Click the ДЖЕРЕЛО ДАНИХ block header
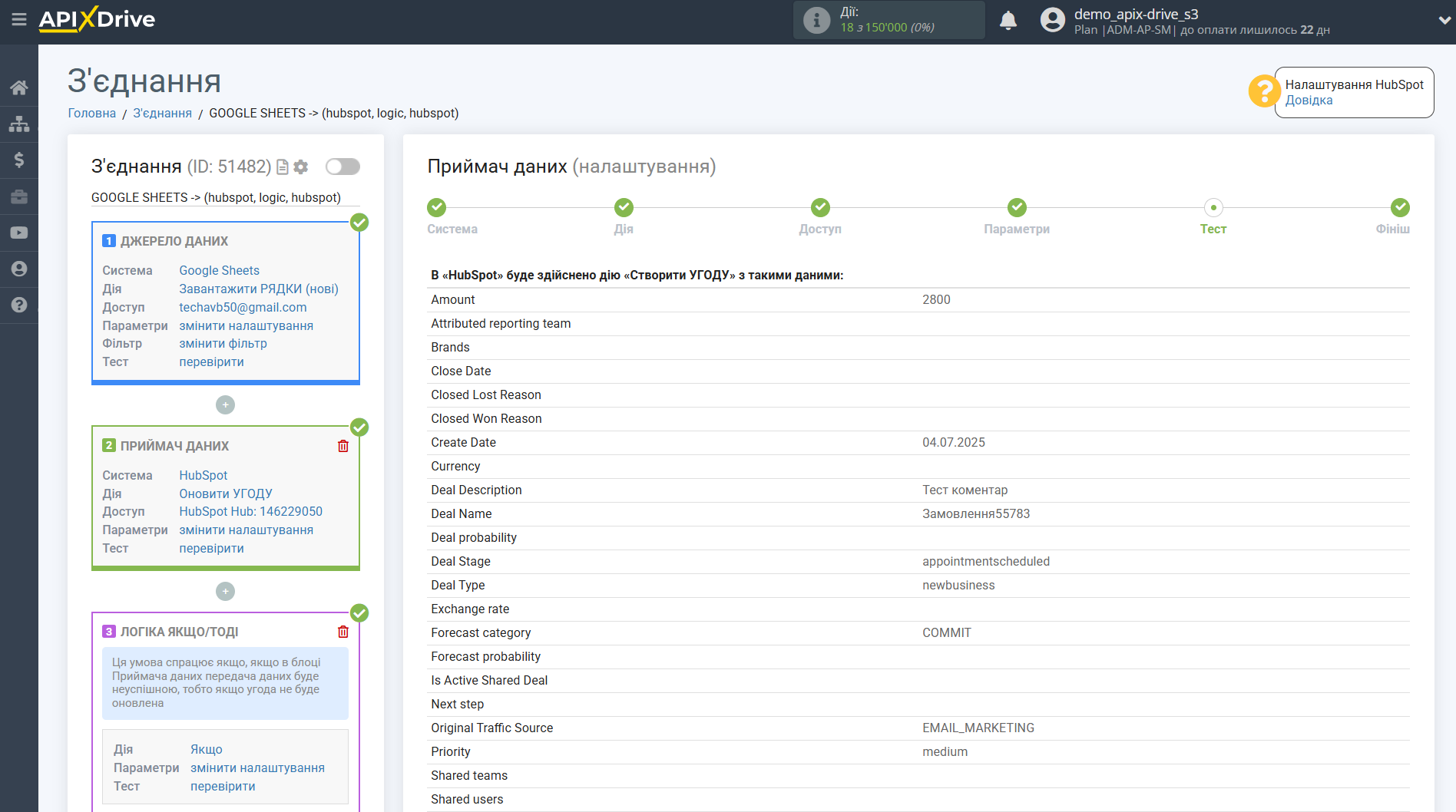Image resolution: width=1456 pixels, height=812 pixels. (174, 241)
